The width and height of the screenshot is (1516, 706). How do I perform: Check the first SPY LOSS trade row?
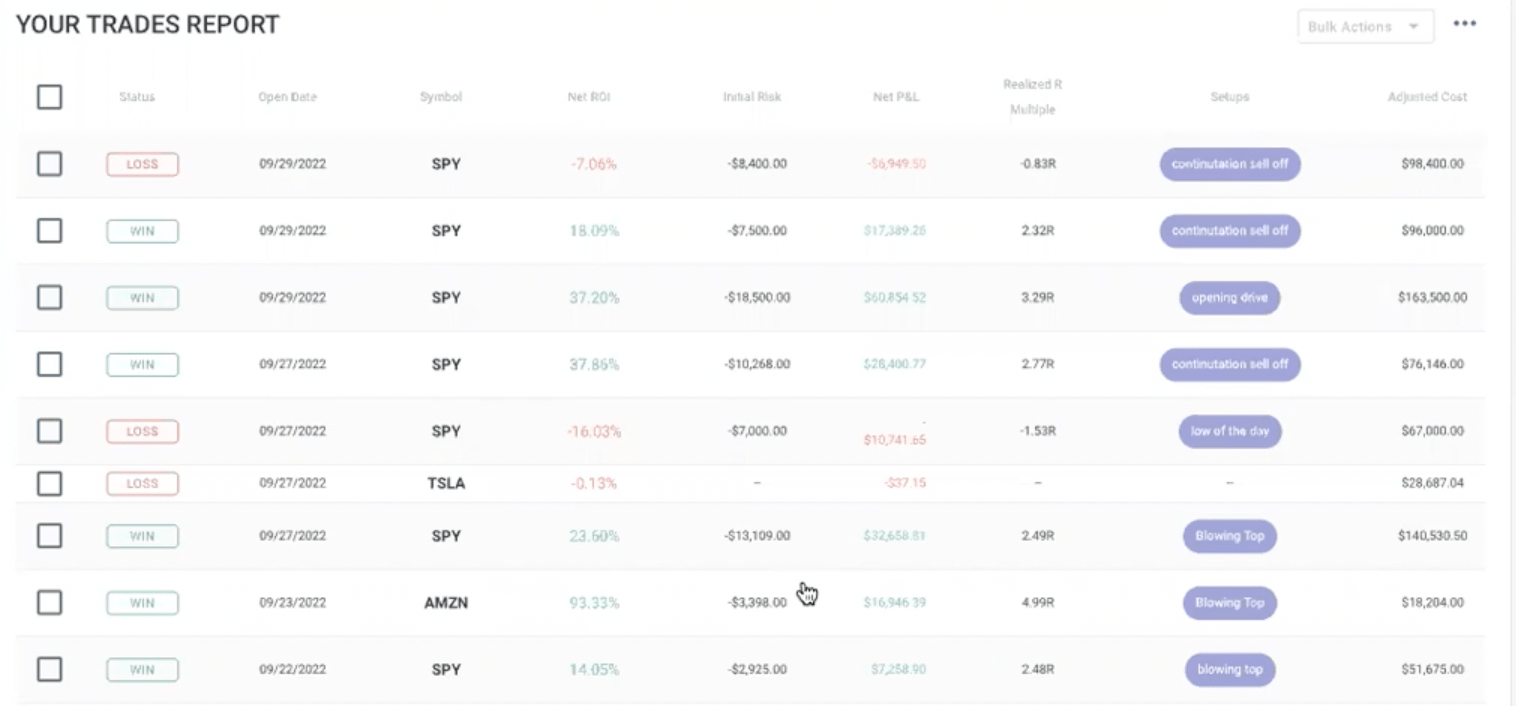49,163
